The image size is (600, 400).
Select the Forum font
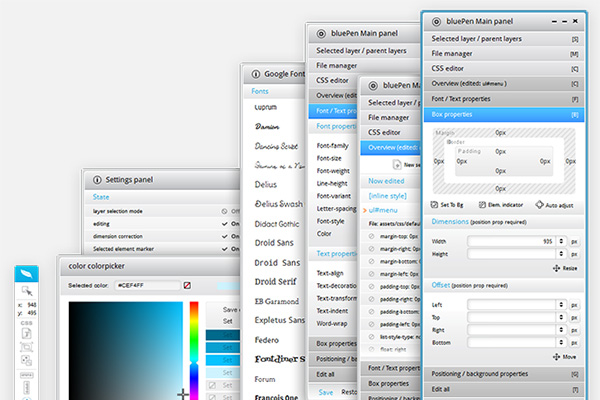[265, 379]
